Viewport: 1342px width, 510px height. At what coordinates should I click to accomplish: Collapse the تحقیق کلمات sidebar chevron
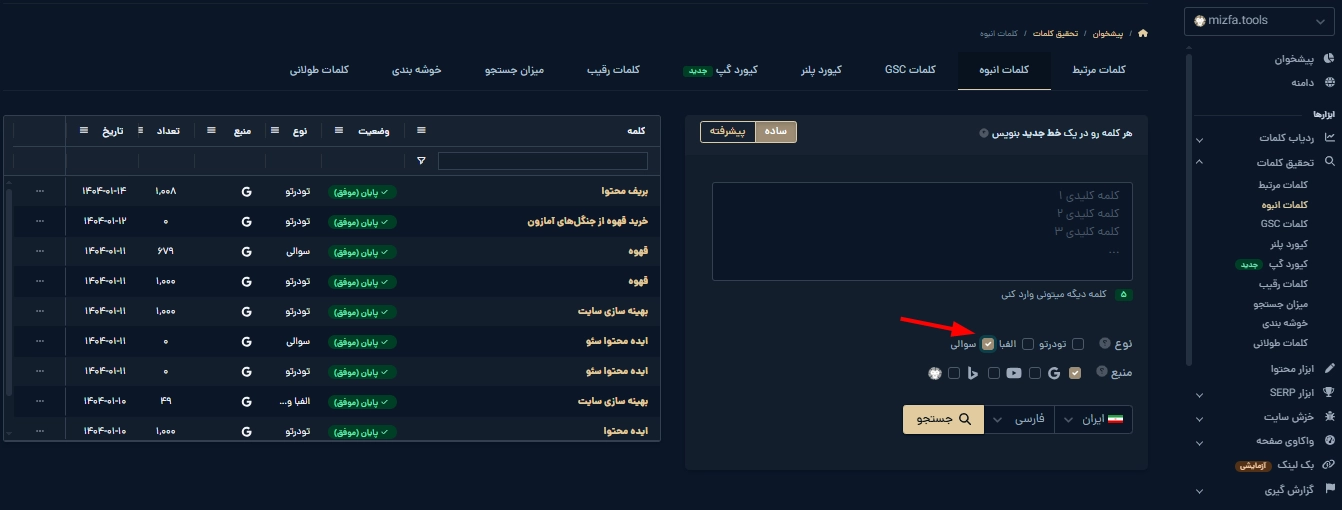1200,162
